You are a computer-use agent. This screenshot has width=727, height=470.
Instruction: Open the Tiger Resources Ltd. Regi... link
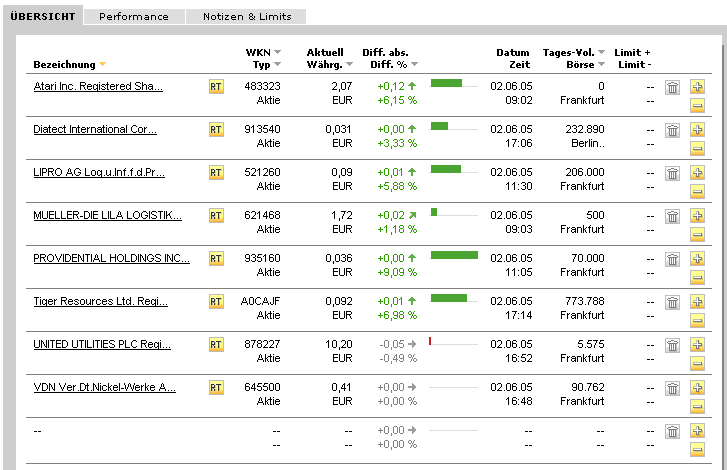[x=101, y=301]
